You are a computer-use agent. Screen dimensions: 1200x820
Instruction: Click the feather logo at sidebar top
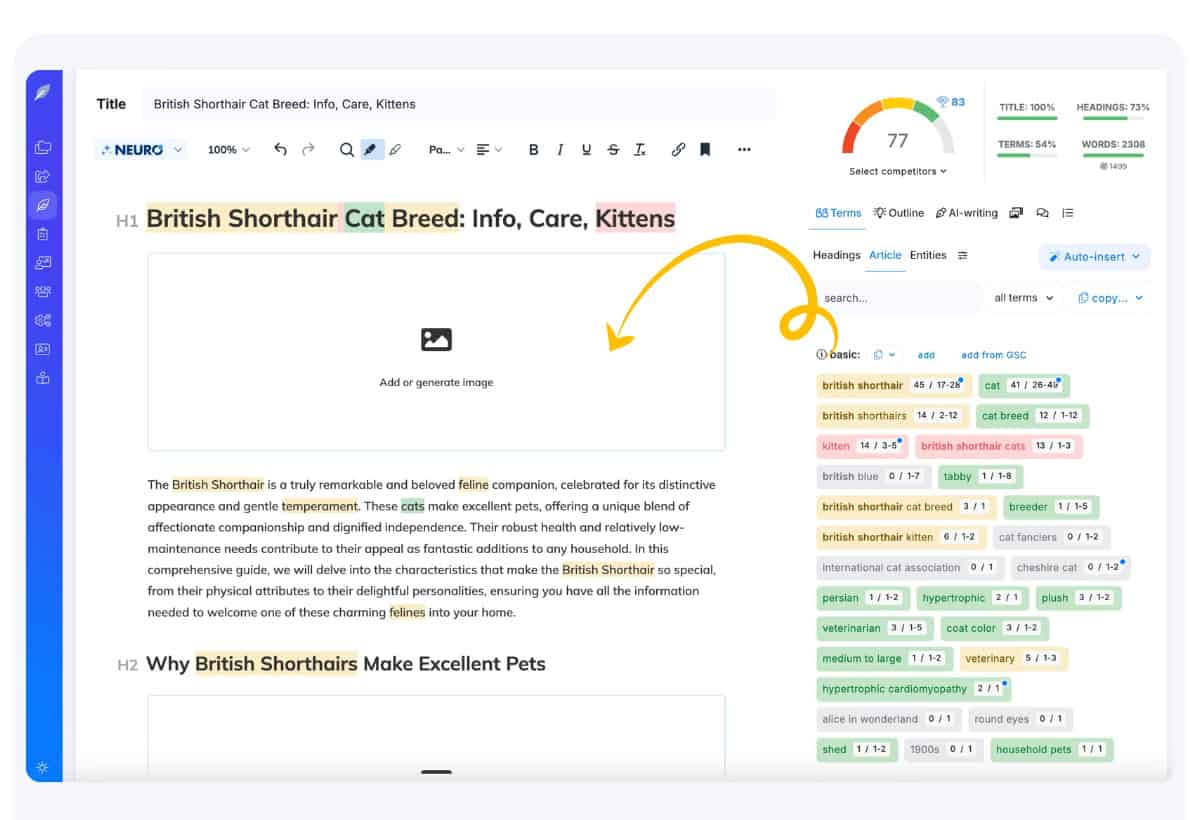(42, 93)
